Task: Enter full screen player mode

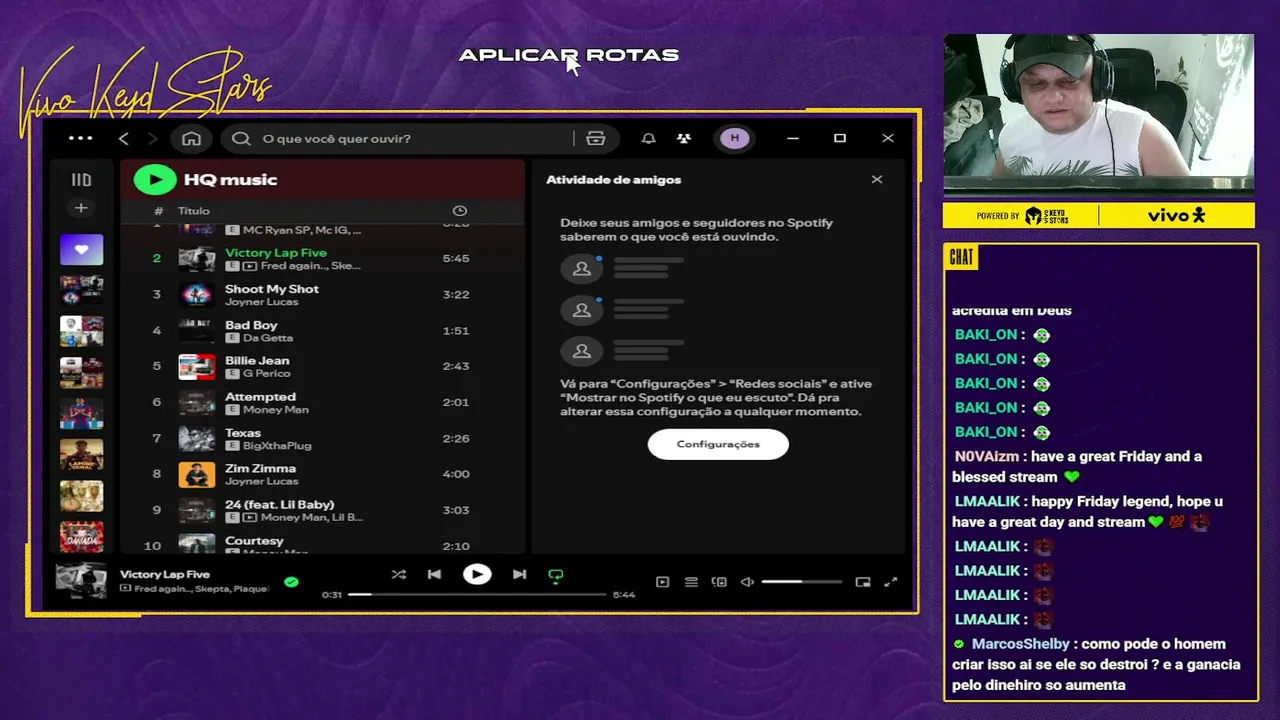Action: pyautogui.click(x=891, y=582)
